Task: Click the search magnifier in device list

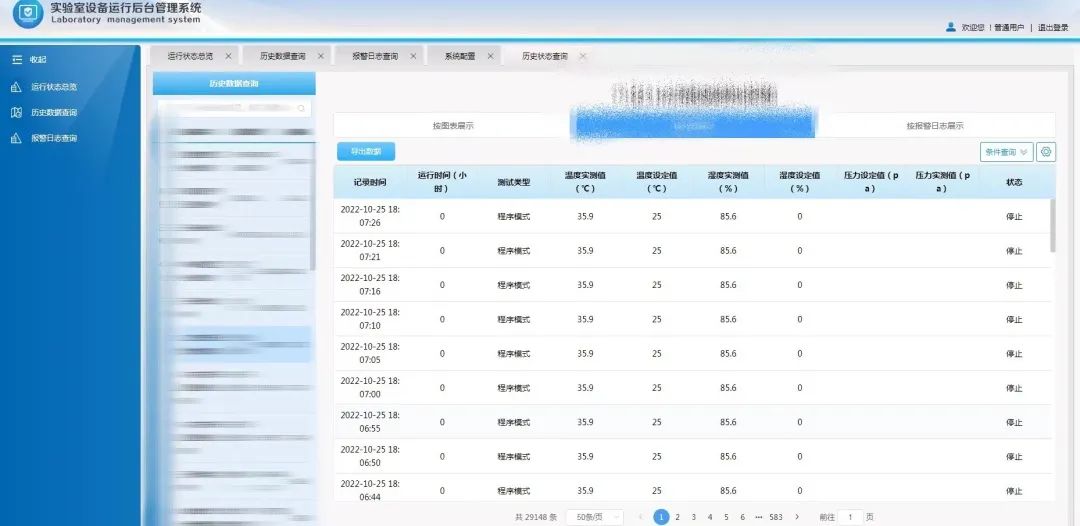Action: tap(301, 108)
